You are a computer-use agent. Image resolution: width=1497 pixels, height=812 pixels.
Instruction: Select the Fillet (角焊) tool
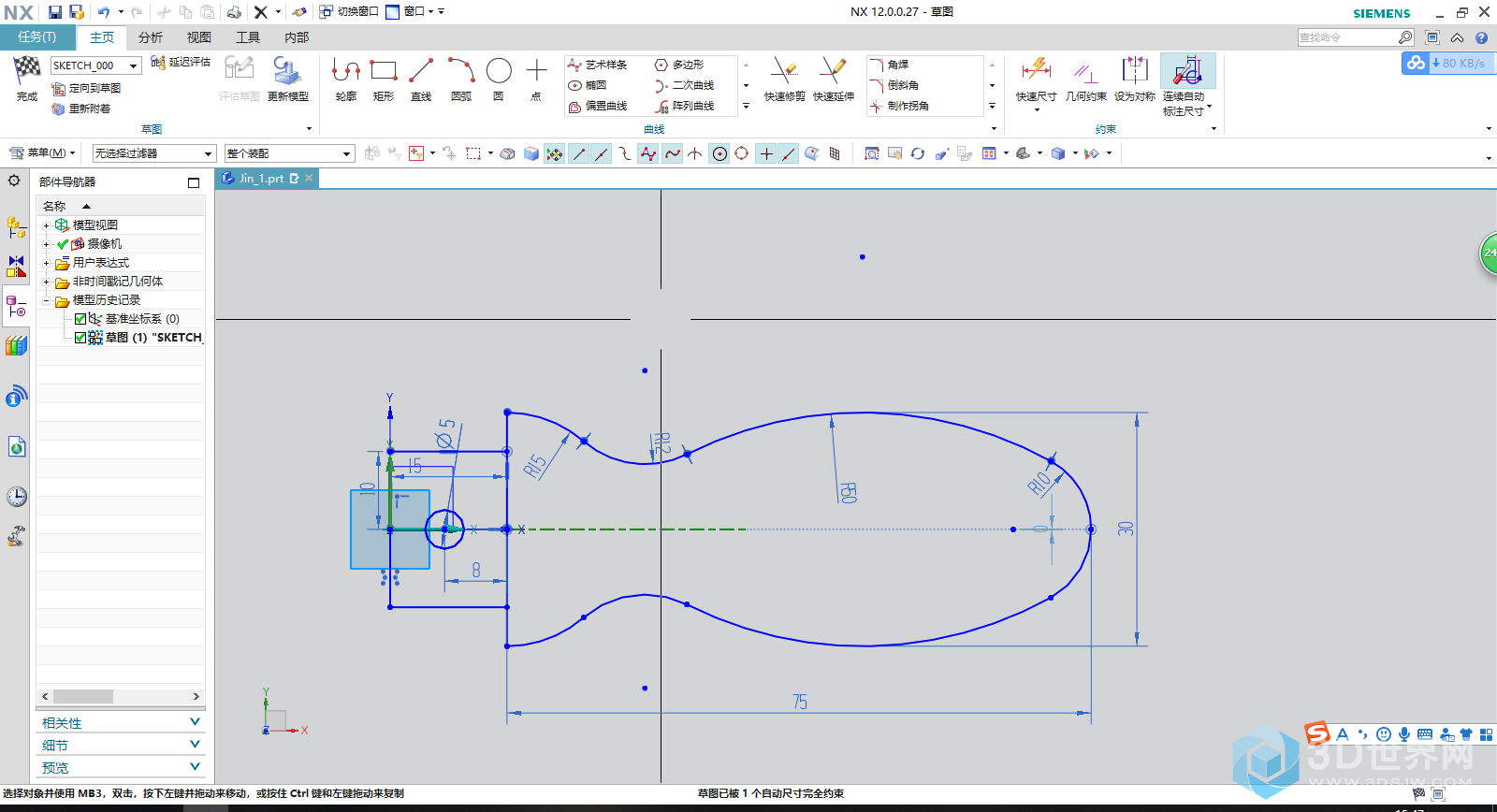point(889,65)
